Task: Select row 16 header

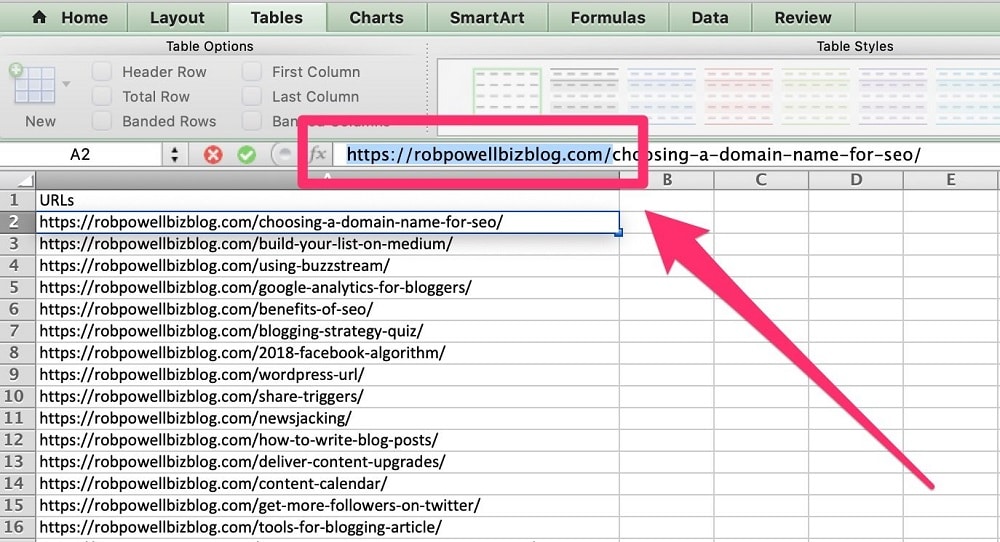Action: [17, 527]
